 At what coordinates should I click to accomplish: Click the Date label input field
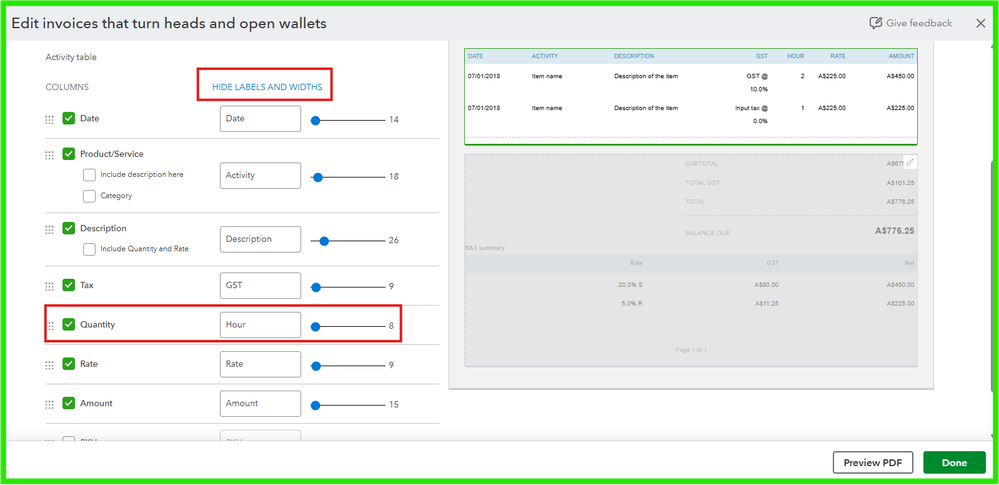[x=260, y=119]
